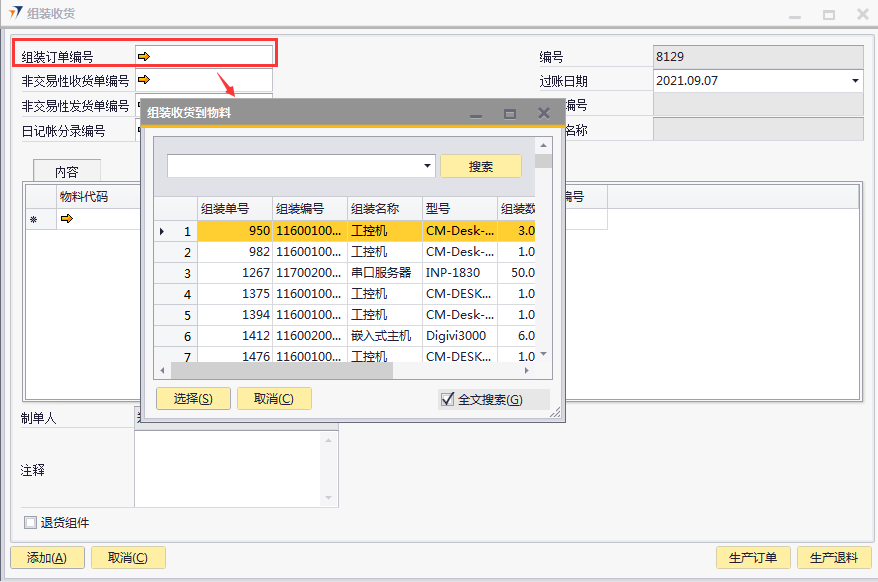Click the 生产订单 button

(x=753, y=558)
